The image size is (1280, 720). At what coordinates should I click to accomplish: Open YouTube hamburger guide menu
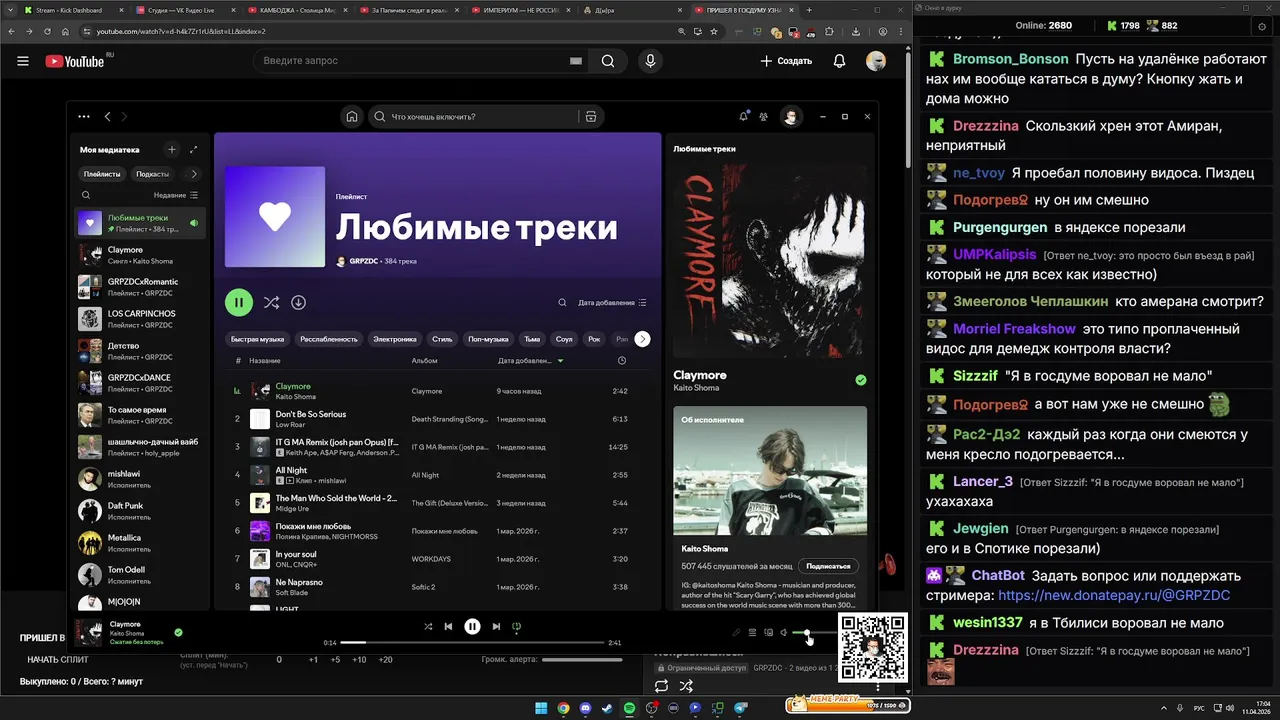pyautogui.click(x=22, y=61)
